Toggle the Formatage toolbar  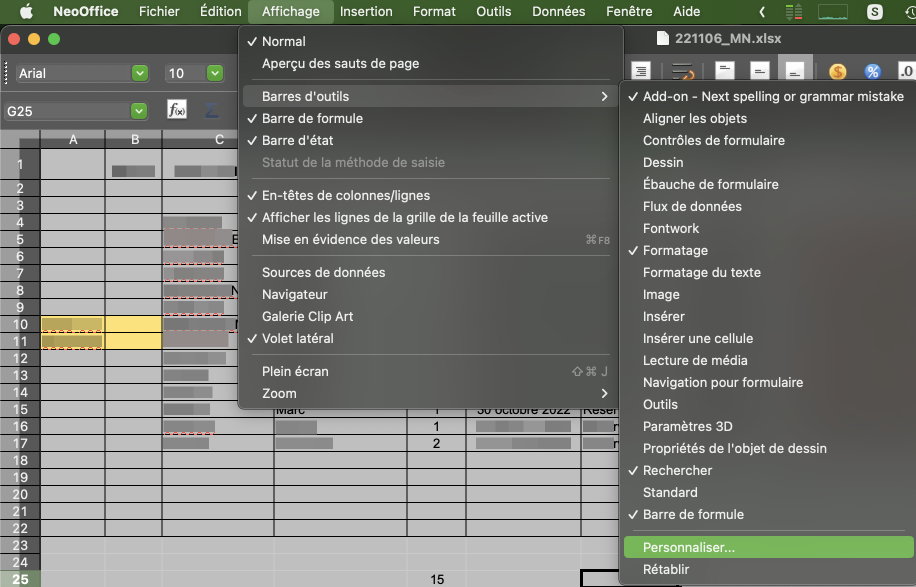tap(675, 250)
